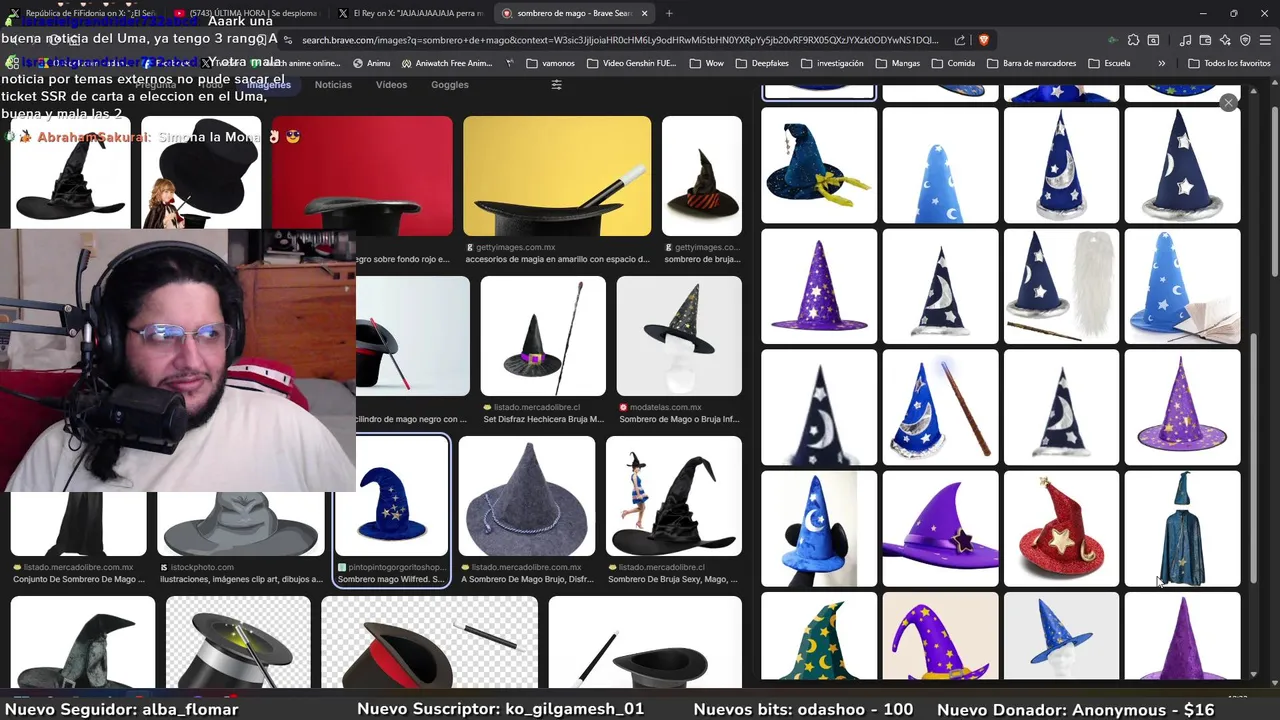Open the Videos search tab
The image size is (1280, 720).
pos(391,85)
